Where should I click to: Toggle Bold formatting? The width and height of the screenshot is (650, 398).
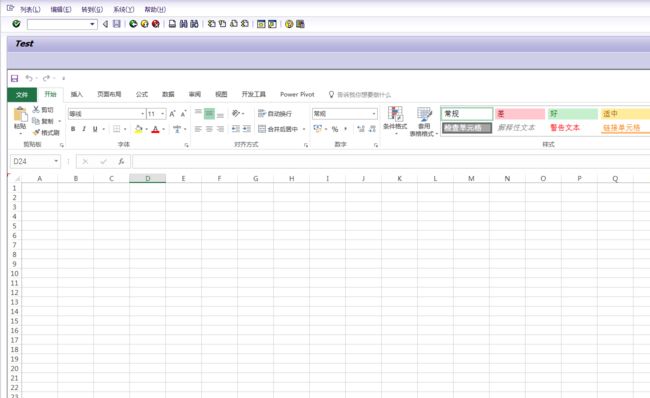pyautogui.click(x=73, y=129)
